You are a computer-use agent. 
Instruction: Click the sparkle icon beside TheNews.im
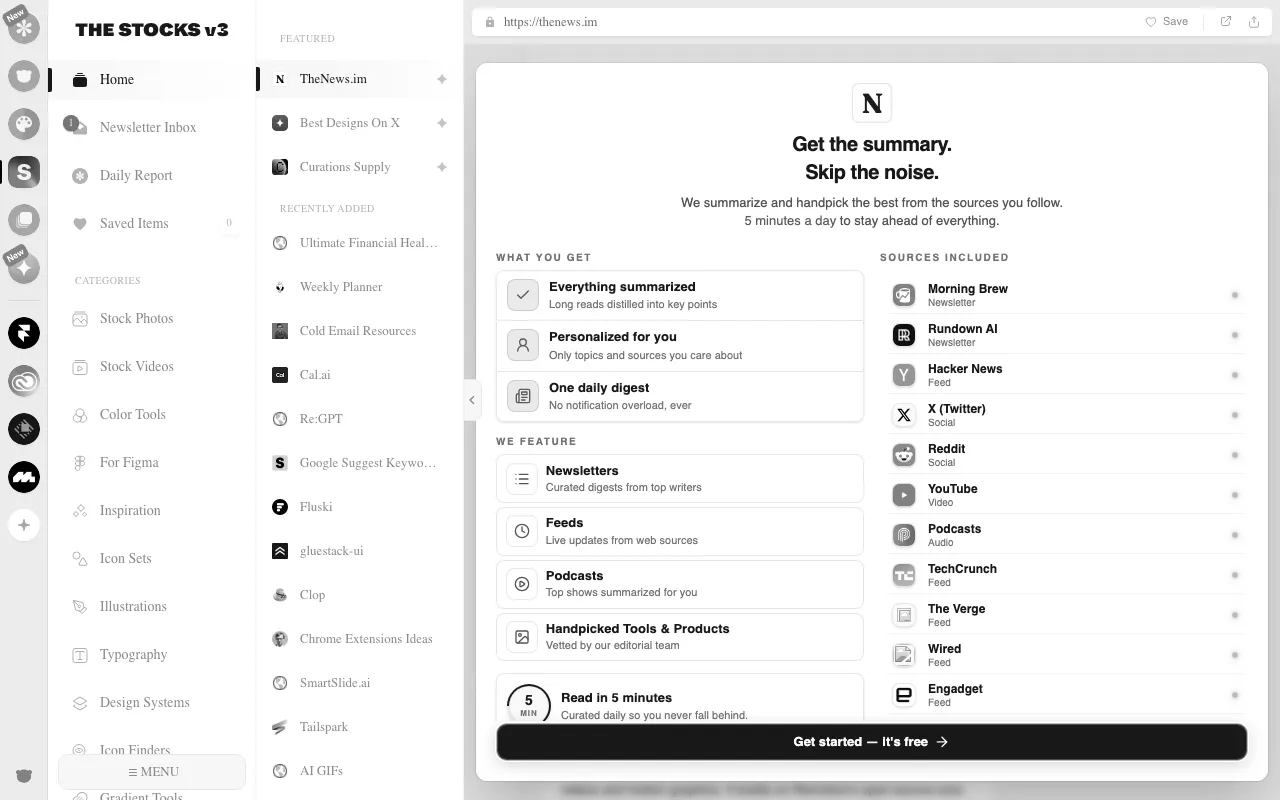tap(442, 79)
